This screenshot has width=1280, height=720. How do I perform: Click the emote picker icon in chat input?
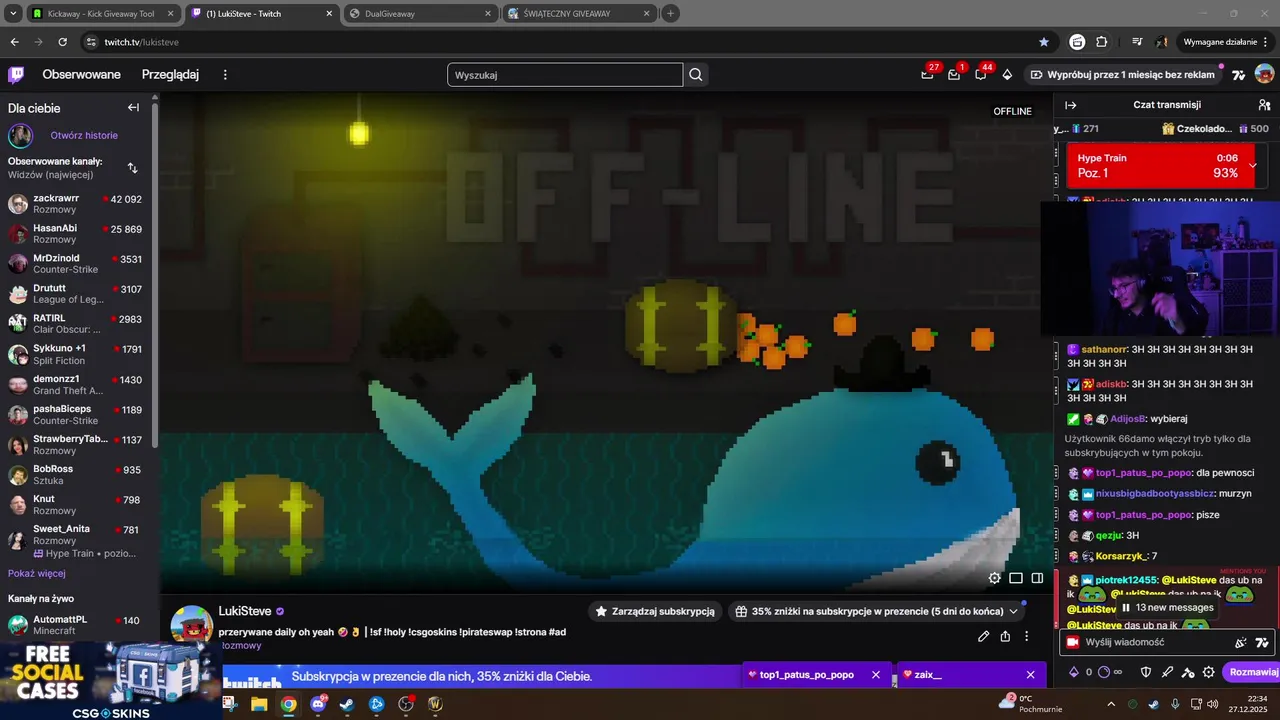click(x=1241, y=643)
